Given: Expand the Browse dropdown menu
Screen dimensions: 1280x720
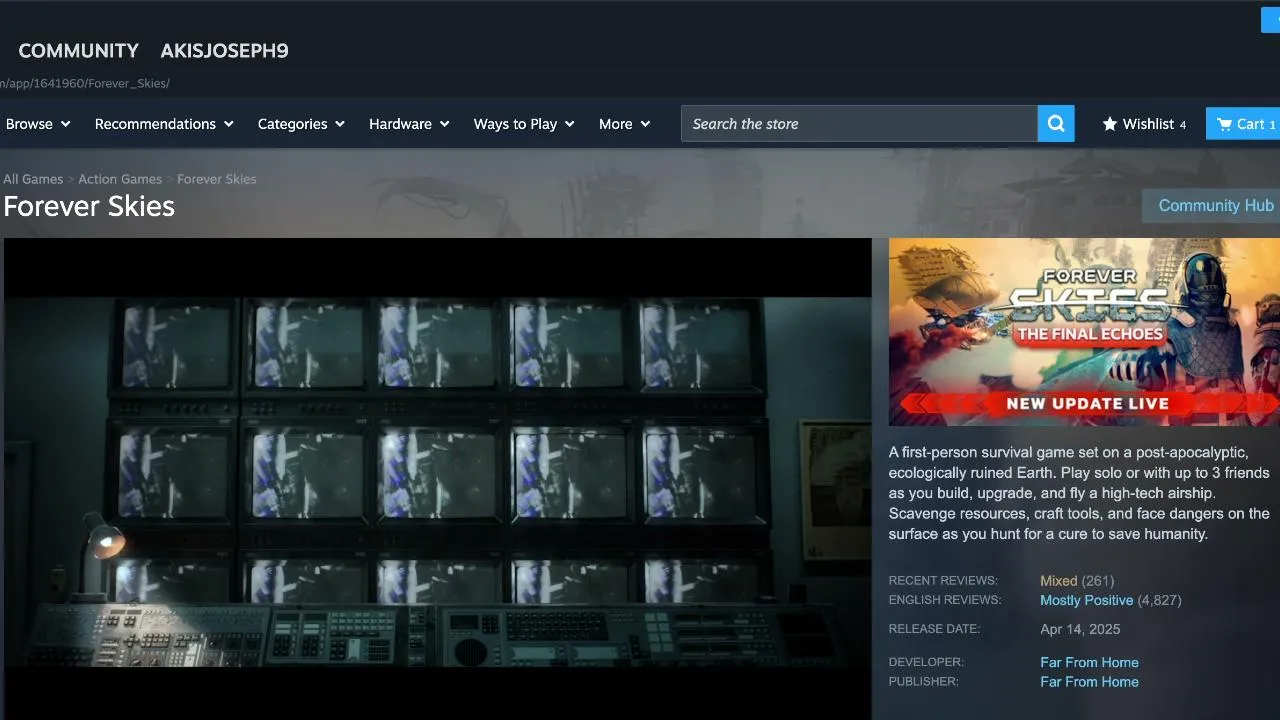Looking at the screenshot, I should tap(38, 124).
